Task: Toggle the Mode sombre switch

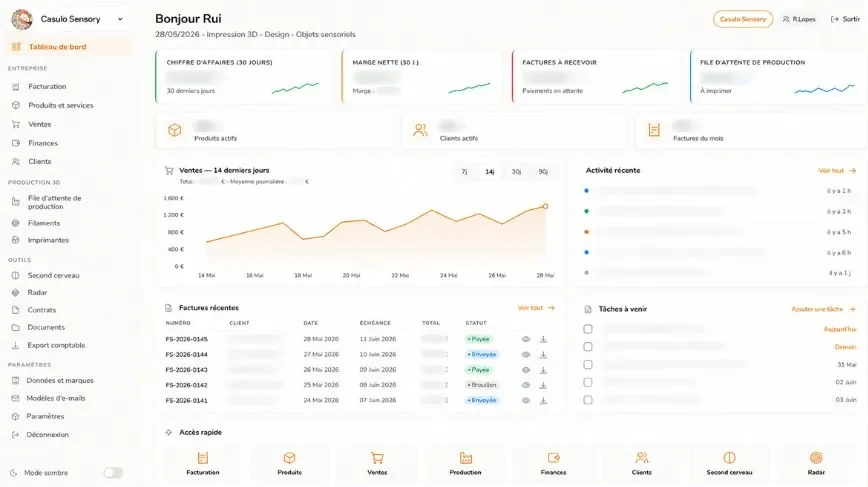Action: [113, 473]
